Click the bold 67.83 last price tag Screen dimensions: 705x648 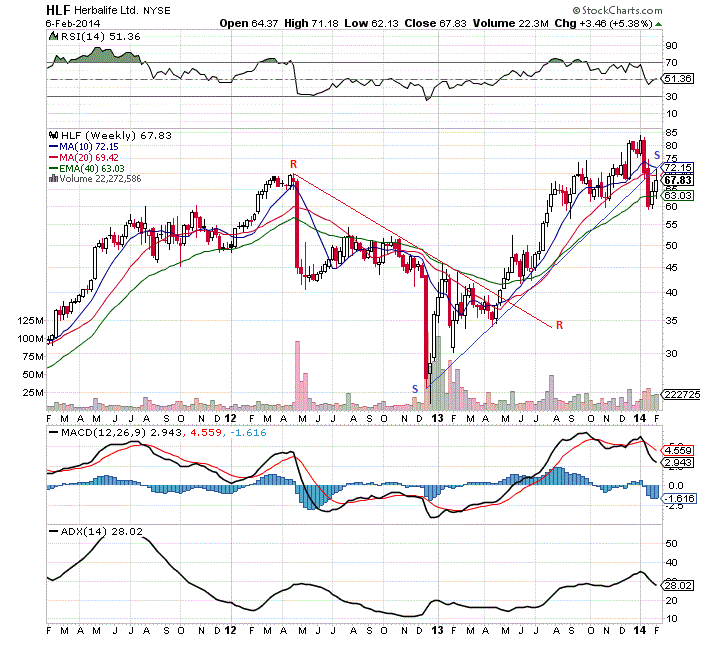tap(678, 180)
